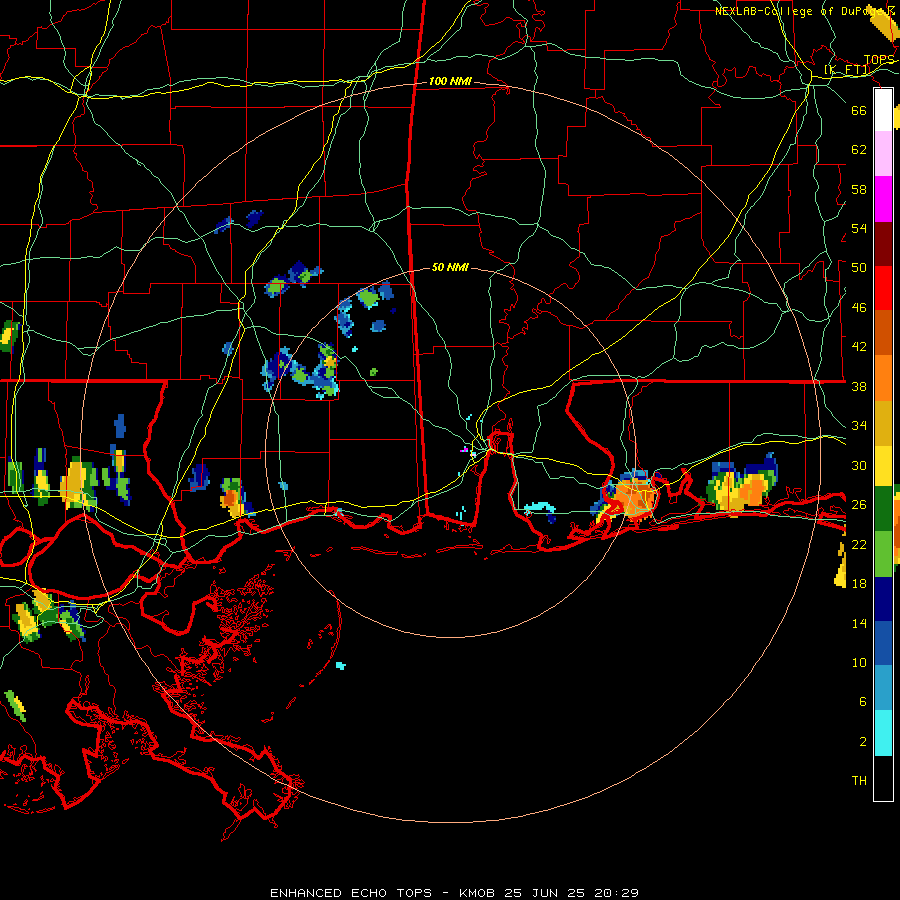Screen dimensions: 900x900
Task: Click the "100 NMI" range ring label
Action: pyautogui.click(x=450, y=82)
